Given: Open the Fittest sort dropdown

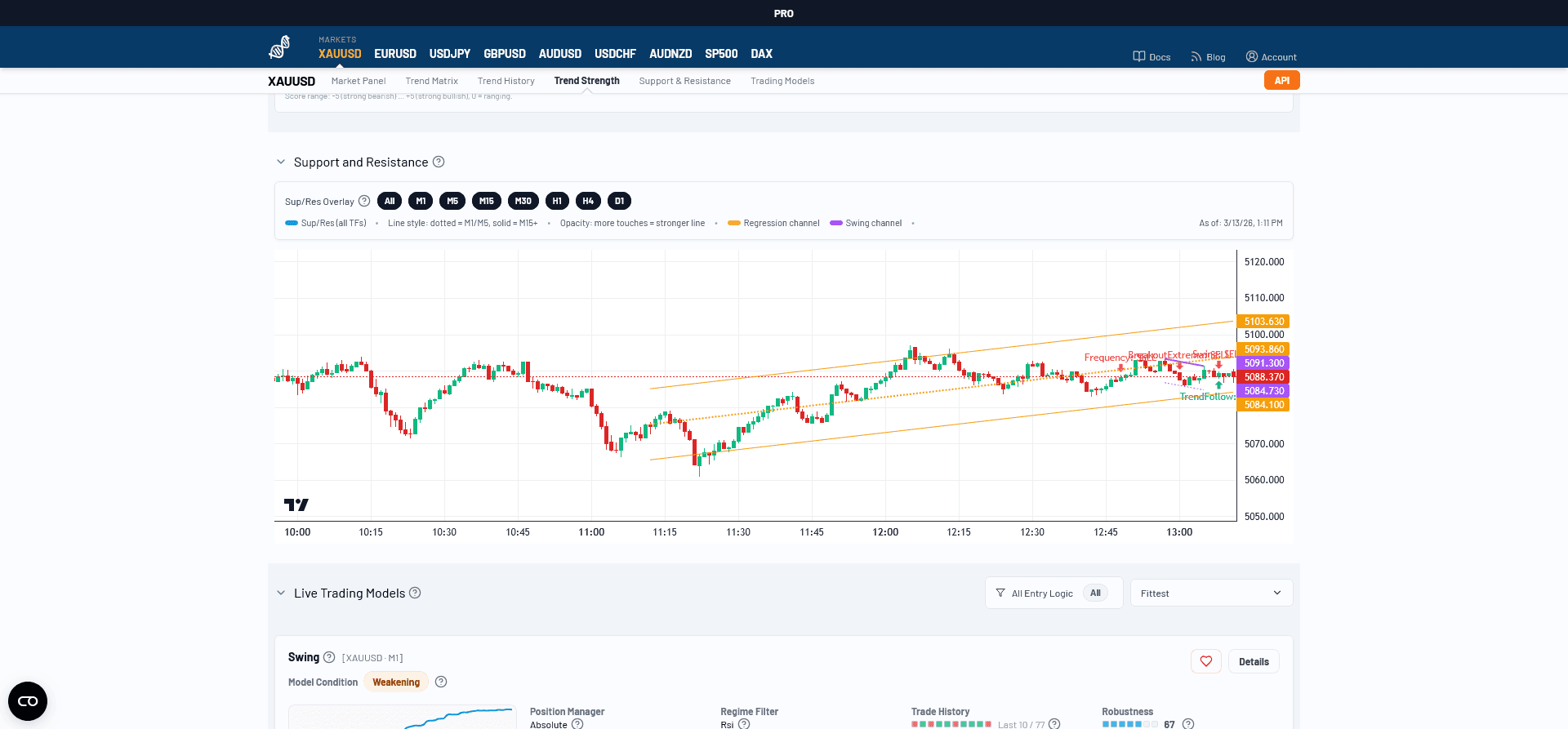Looking at the screenshot, I should click(1211, 593).
